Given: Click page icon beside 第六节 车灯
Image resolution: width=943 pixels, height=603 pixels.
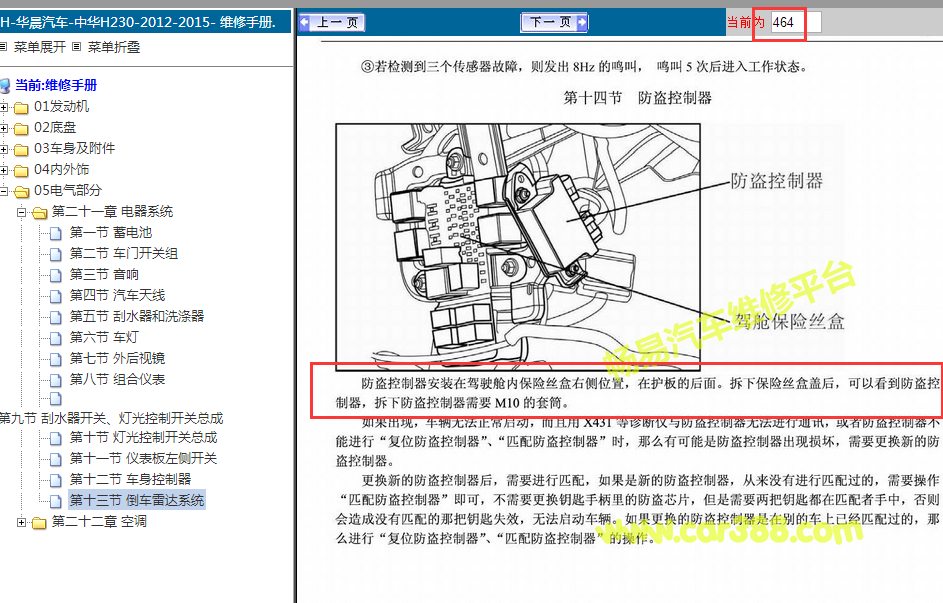Looking at the screenshot, I should 55,338.
